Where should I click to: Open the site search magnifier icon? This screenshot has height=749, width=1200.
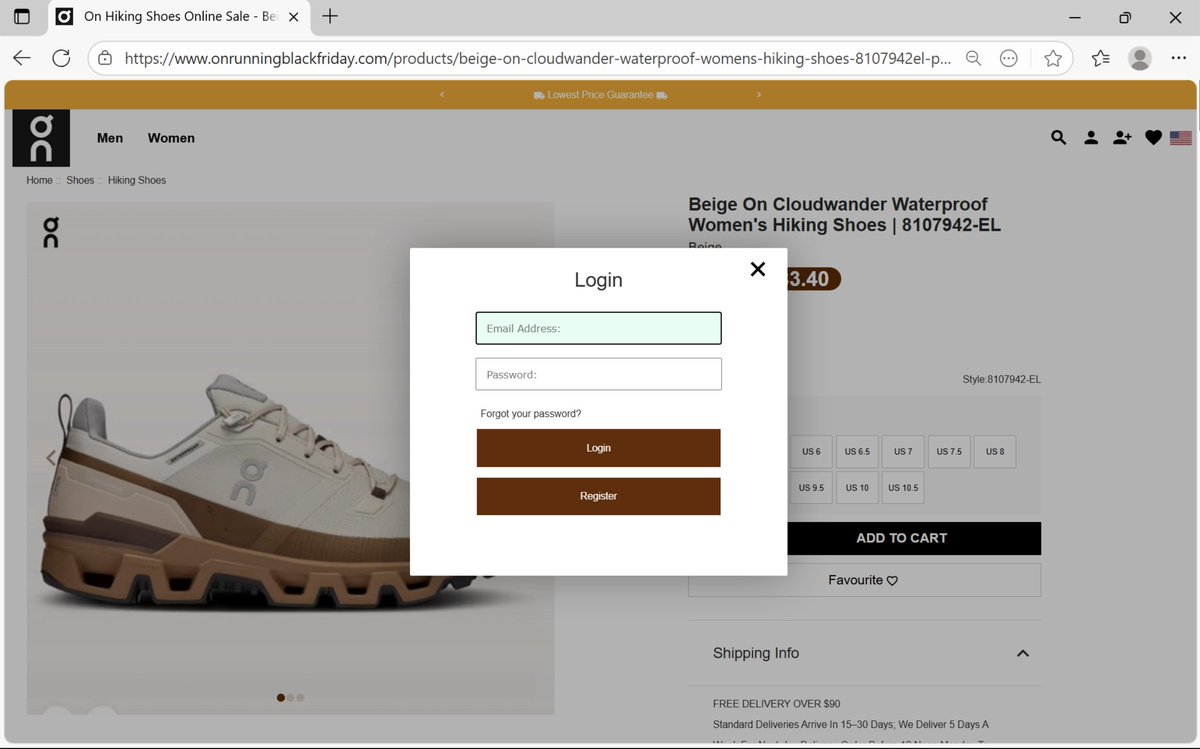(1058, 138)
